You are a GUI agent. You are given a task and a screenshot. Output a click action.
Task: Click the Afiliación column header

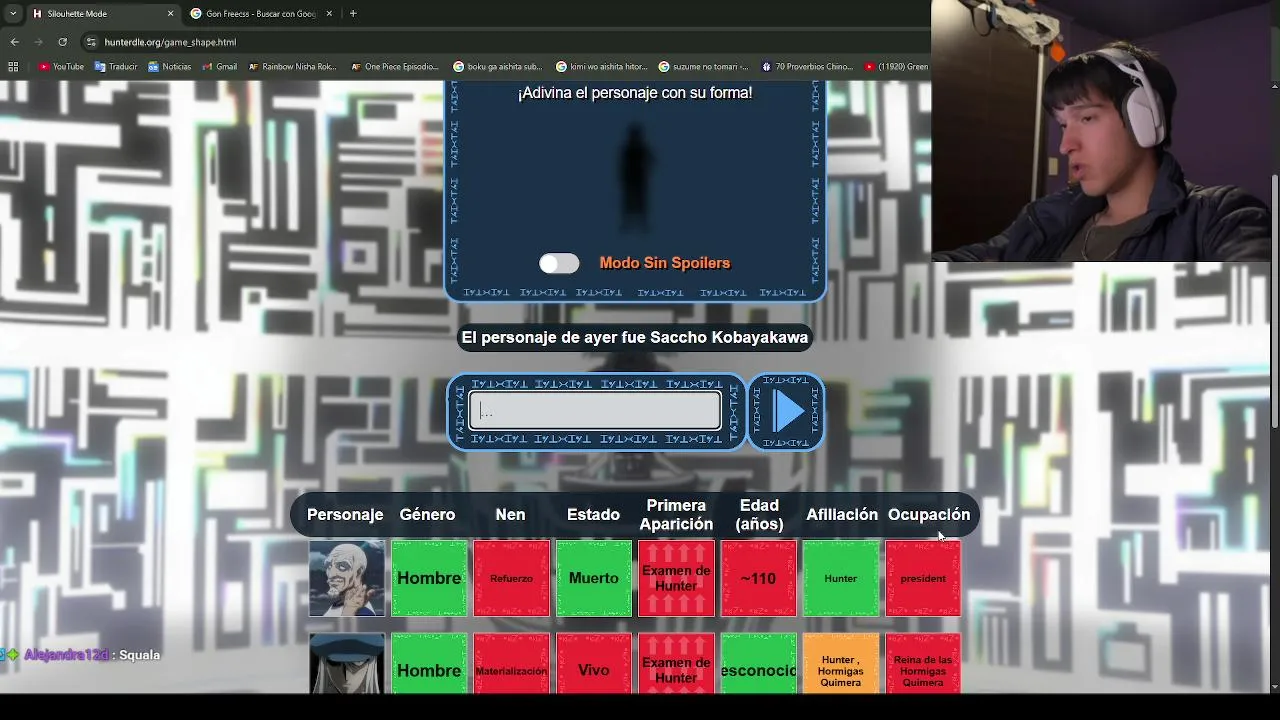coord(842,514)
